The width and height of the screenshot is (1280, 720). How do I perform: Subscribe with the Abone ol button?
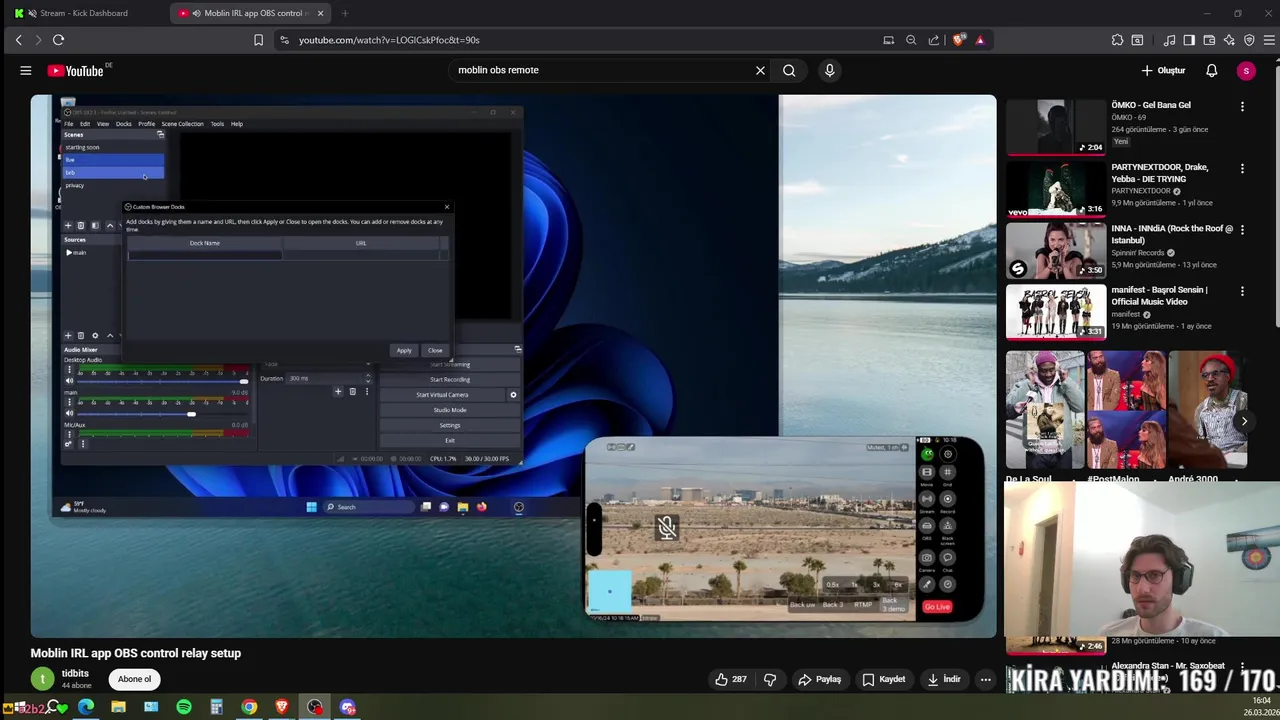[x=134, y=679]
